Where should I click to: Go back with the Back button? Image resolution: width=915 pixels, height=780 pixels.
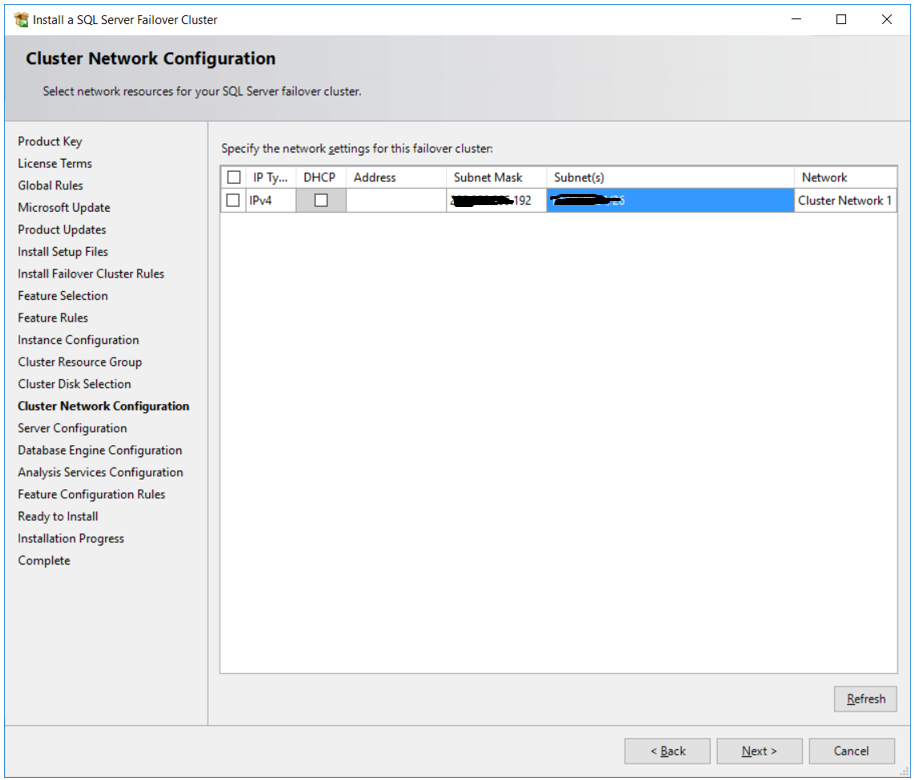click(668, 751)
